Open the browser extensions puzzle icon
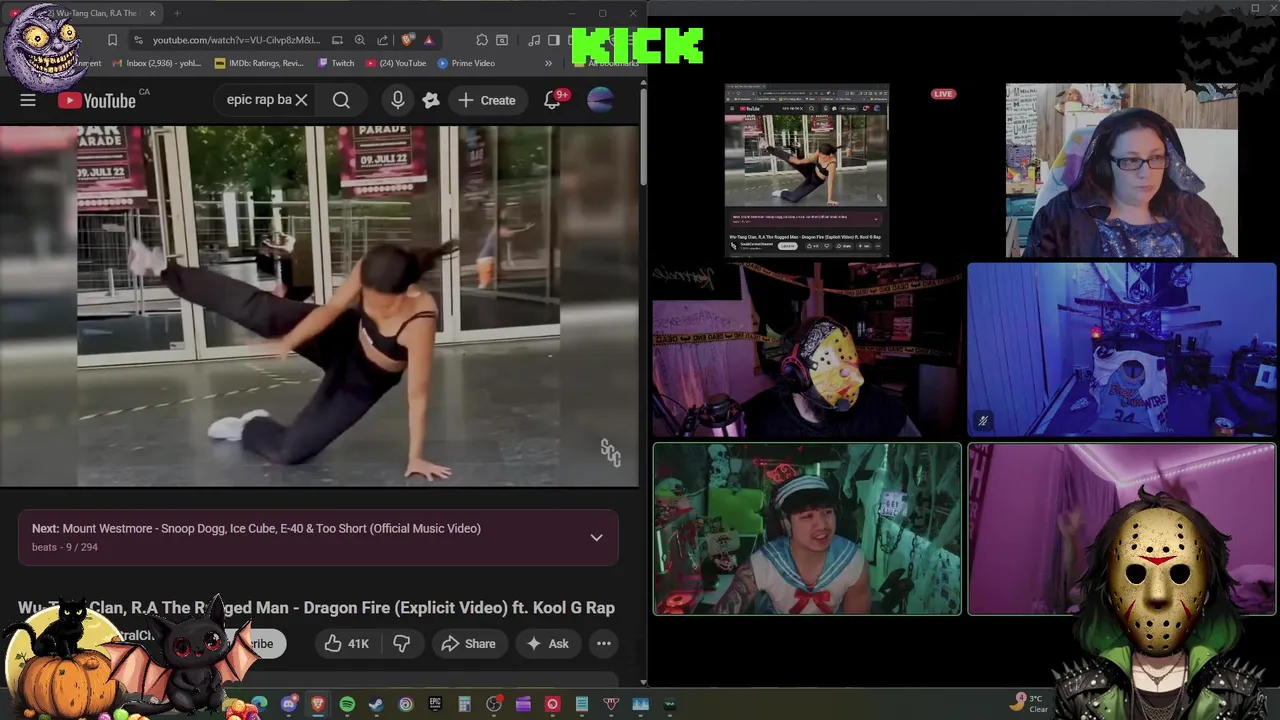This screenshot has width=1280, height=720. click(482, 40)
